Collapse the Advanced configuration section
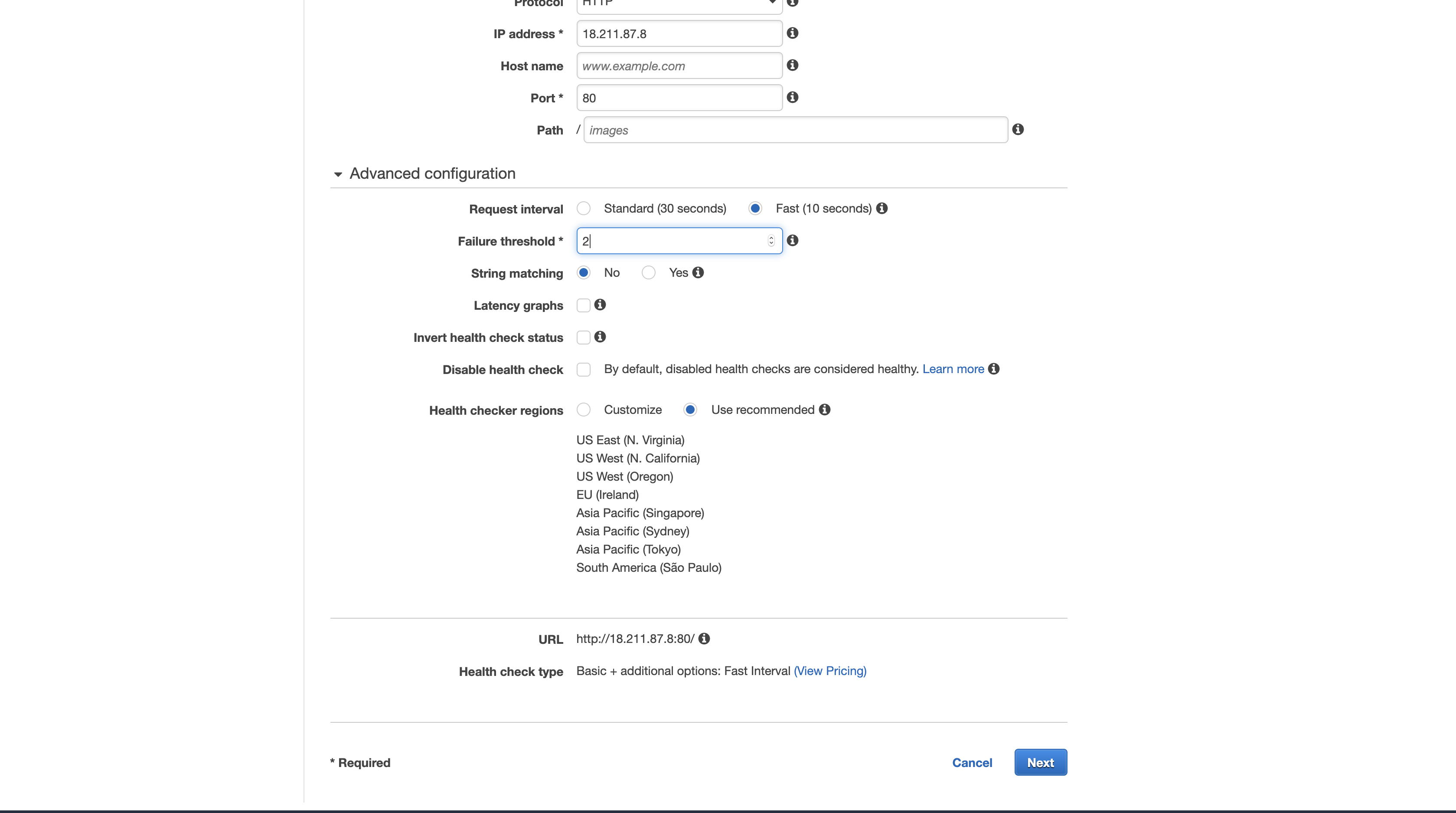1456x813 pixels. pyautogui.click(x=338, y=174)
